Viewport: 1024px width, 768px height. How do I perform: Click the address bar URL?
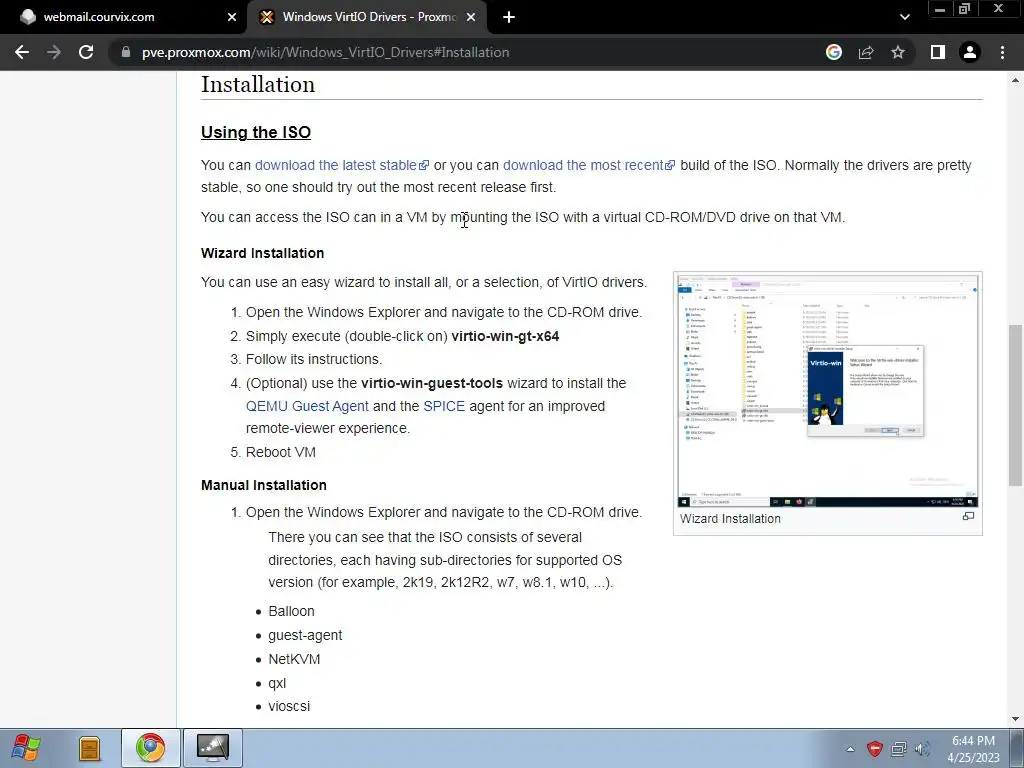coord(325,52)
